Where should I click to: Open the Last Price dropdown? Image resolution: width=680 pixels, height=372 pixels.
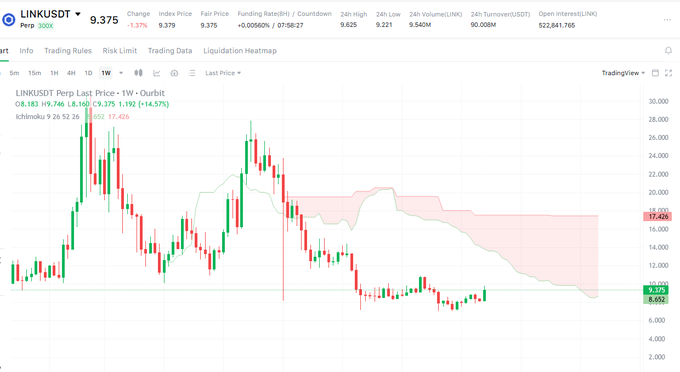[x=223, y=73]
